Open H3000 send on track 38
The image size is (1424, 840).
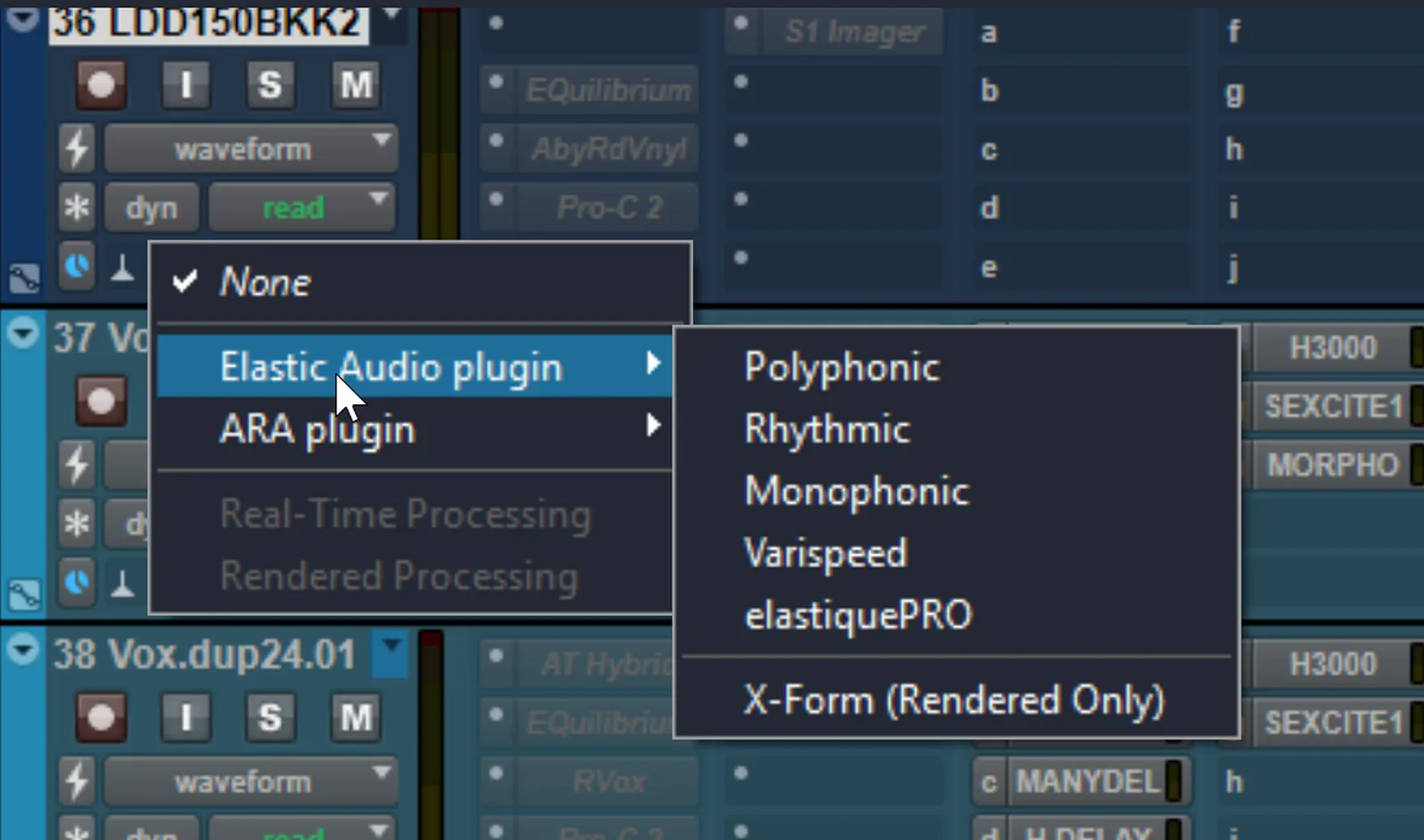point(1333,664)
